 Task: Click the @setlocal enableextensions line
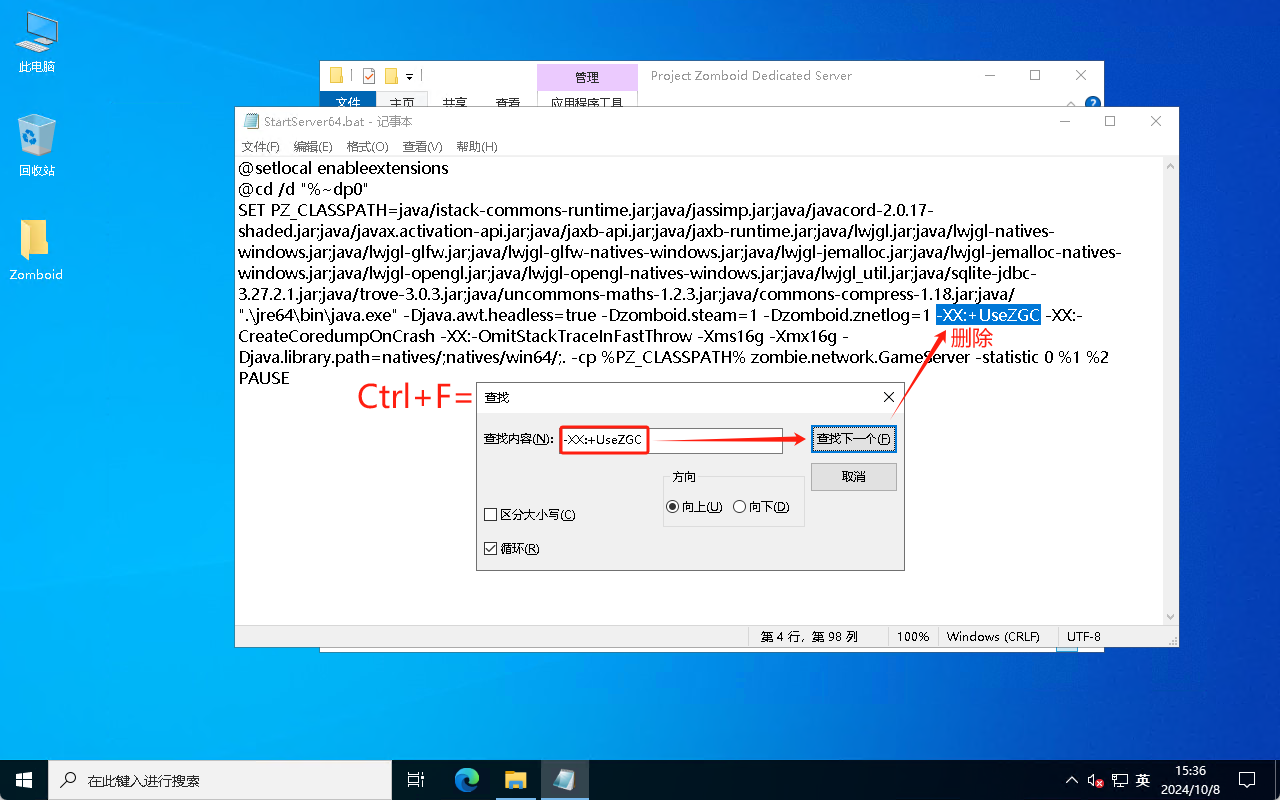(343, 169)
